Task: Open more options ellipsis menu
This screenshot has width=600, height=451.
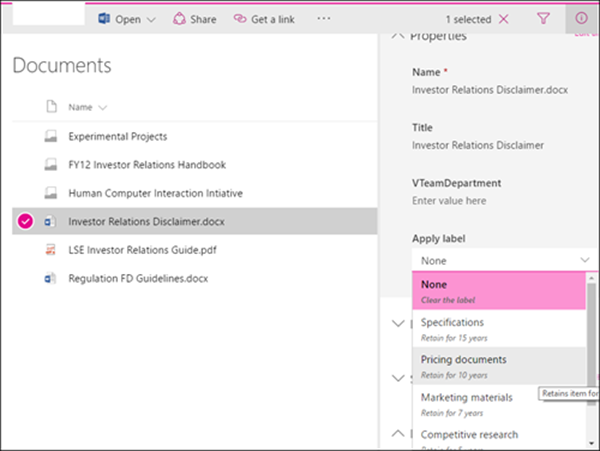Action: click(323, 18)
